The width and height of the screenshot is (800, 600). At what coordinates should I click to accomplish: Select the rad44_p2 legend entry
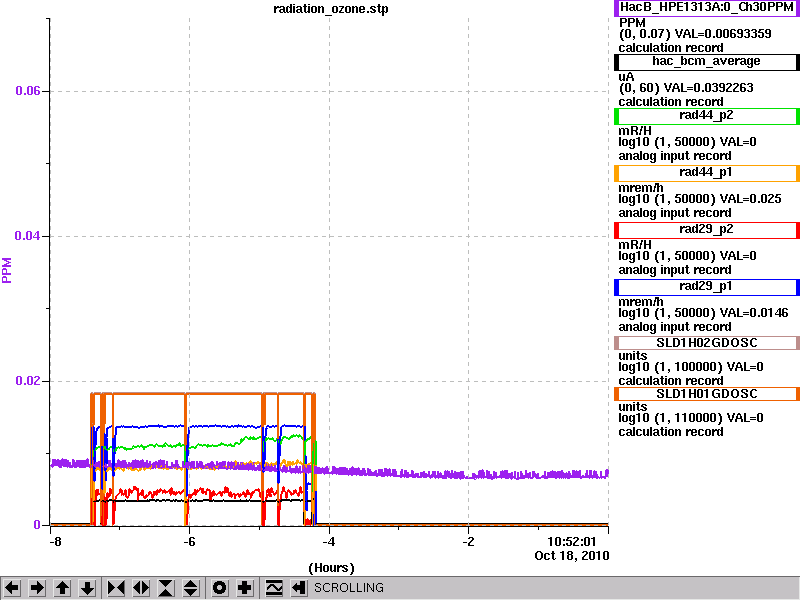tap(707, 116)
